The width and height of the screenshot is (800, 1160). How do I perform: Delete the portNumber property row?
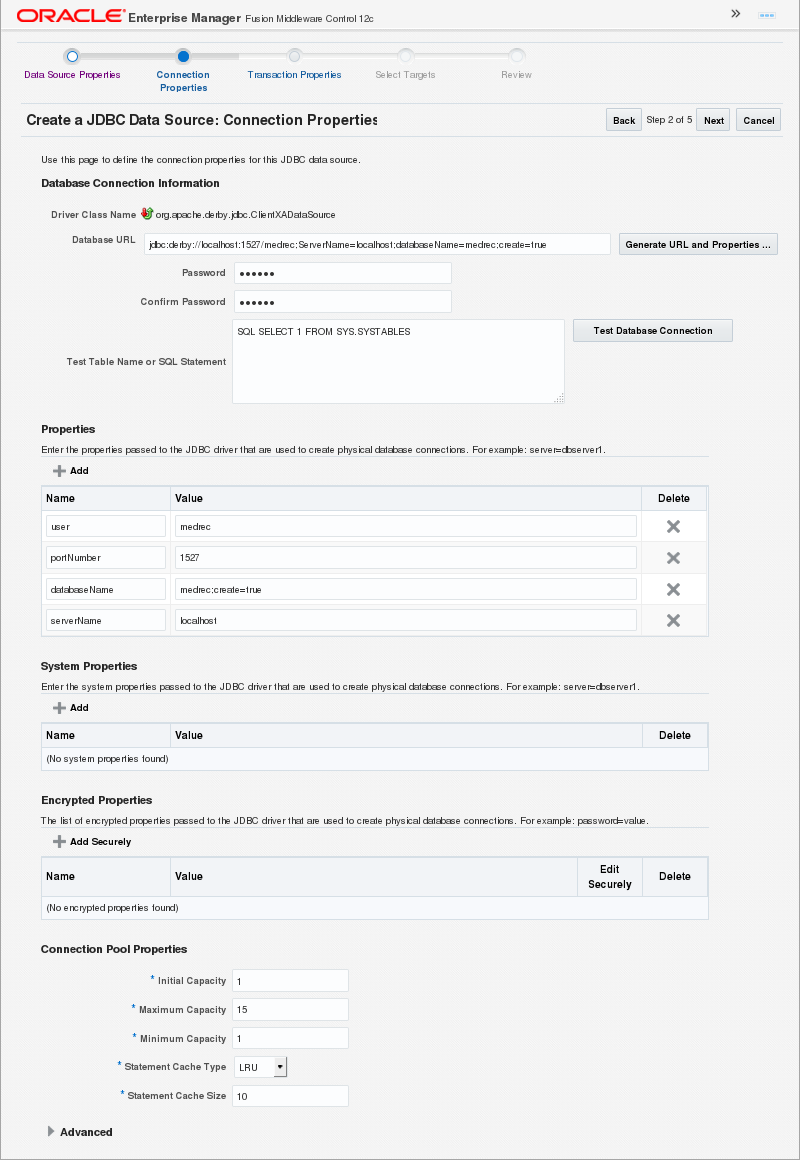pyautogui.click(x=673, y=558)
